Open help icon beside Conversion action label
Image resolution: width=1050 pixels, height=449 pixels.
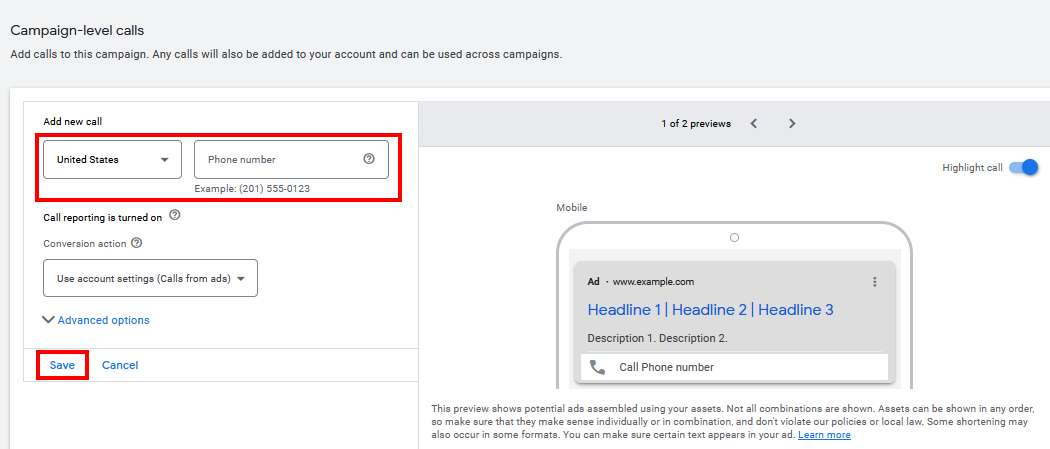coord(137,243)
